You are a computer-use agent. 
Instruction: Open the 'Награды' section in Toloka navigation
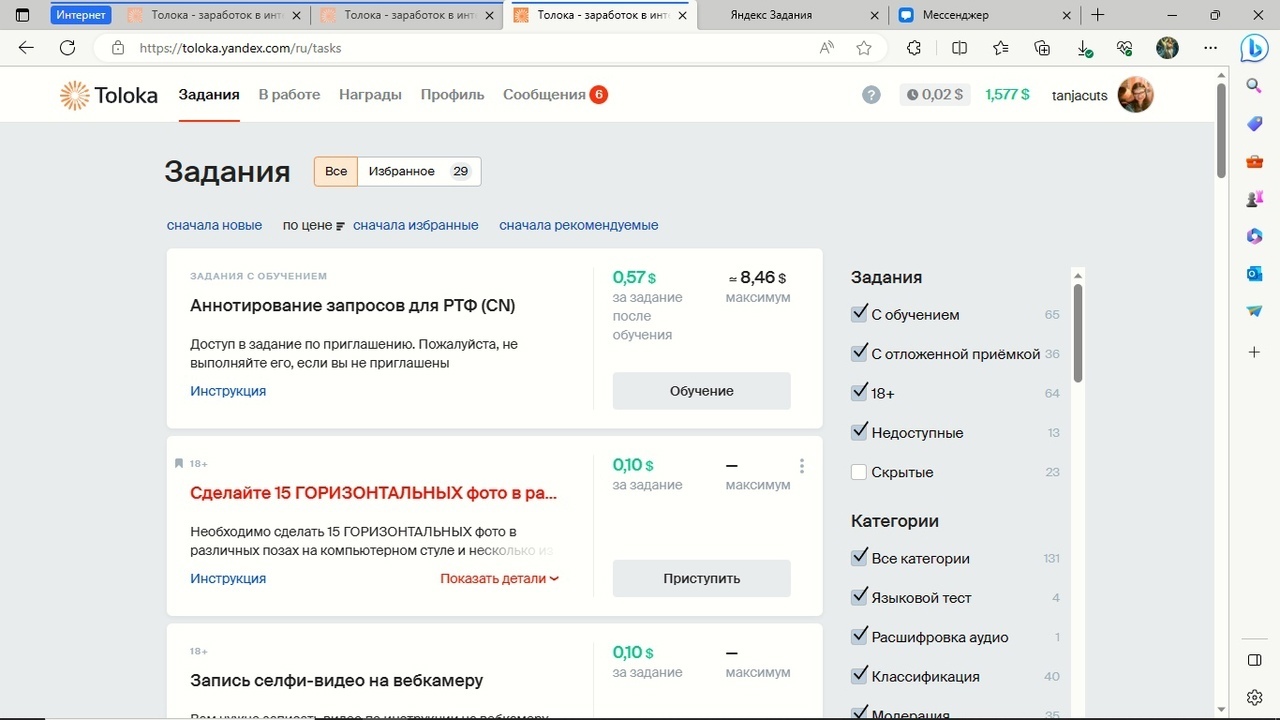(370, 94)
